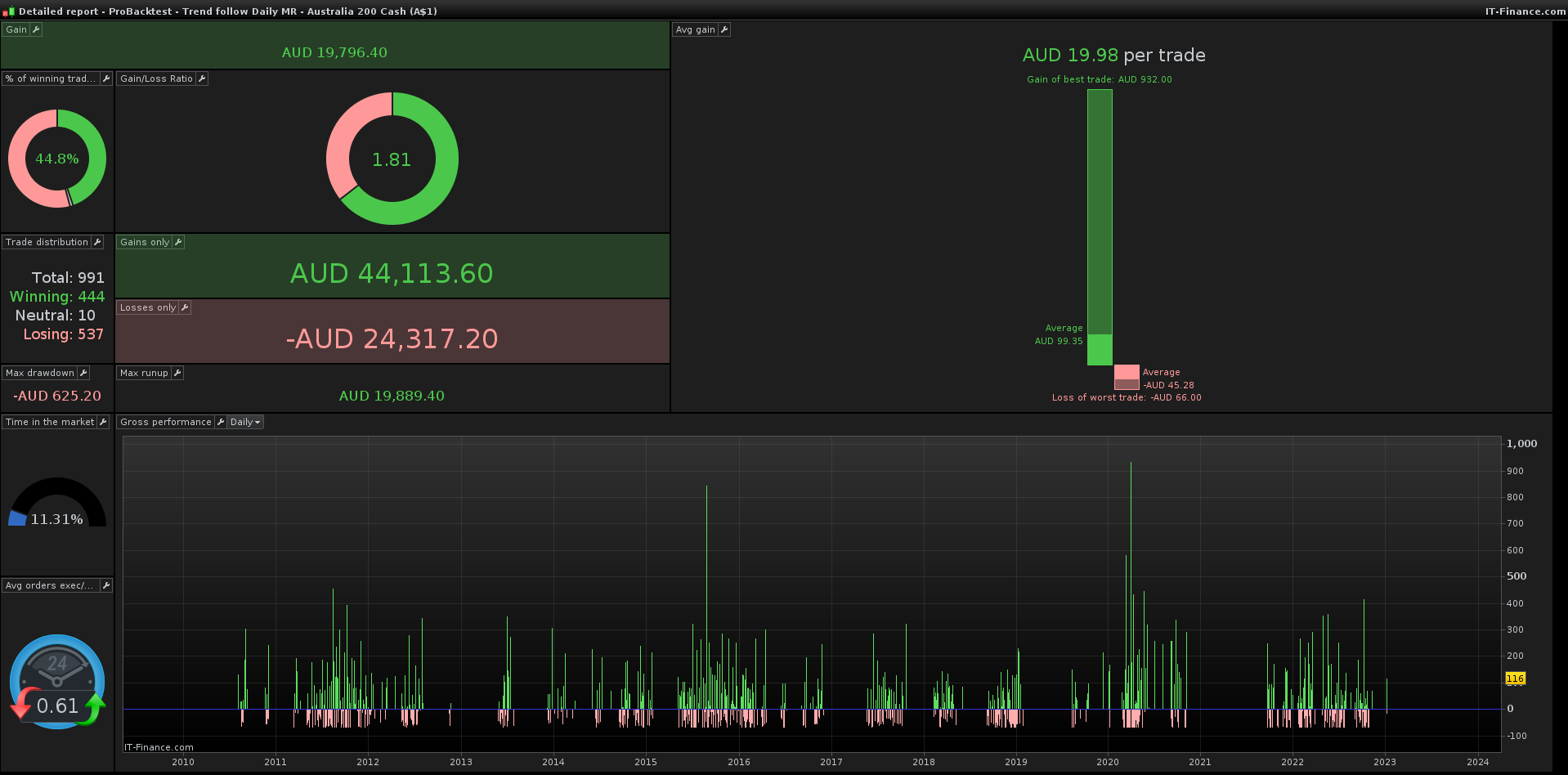Screen dimensions: 1568x775
Task: Click the 0.61 average orders value
Action: [57, 706]
